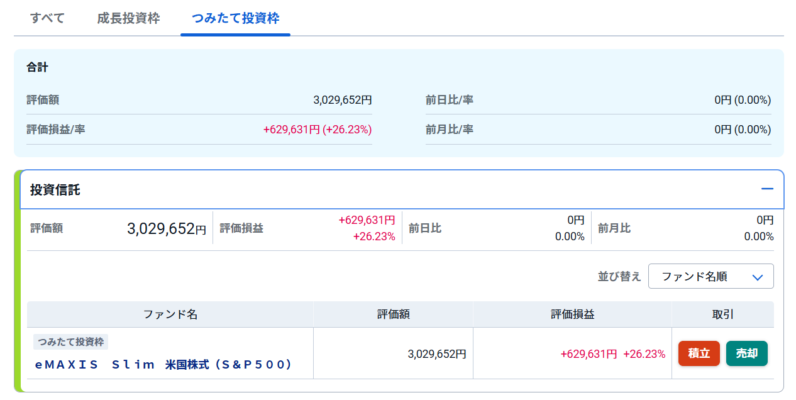The width and height of the screenshot is (796, 400).
Task: Click the 取引 column header
Action: [723, 314]
